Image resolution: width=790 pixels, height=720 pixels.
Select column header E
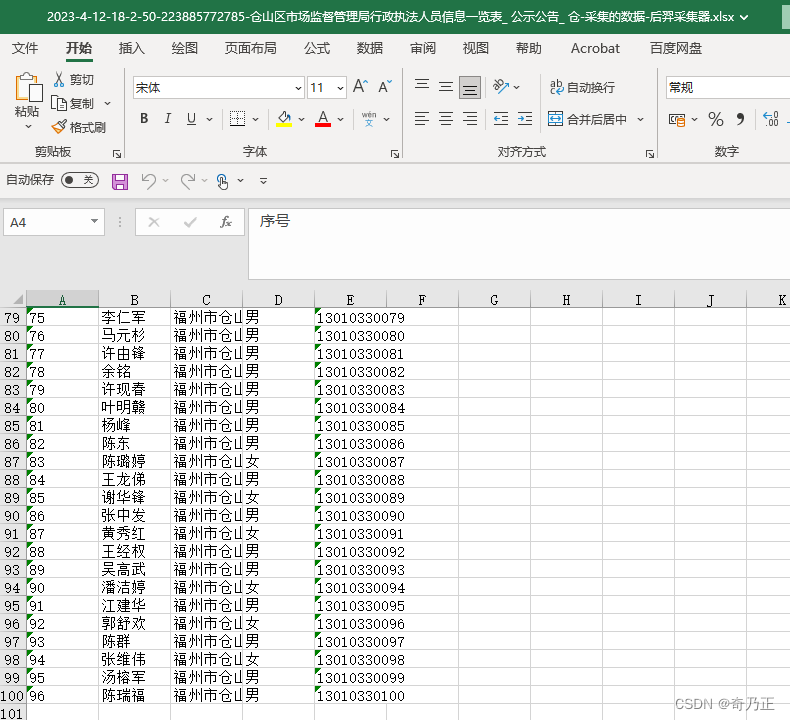[350, 300]
